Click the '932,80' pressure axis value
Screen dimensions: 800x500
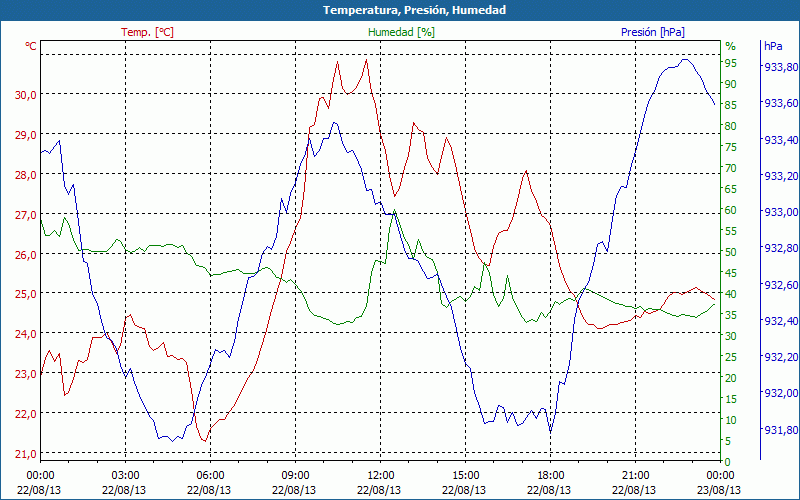click(781, 248)
